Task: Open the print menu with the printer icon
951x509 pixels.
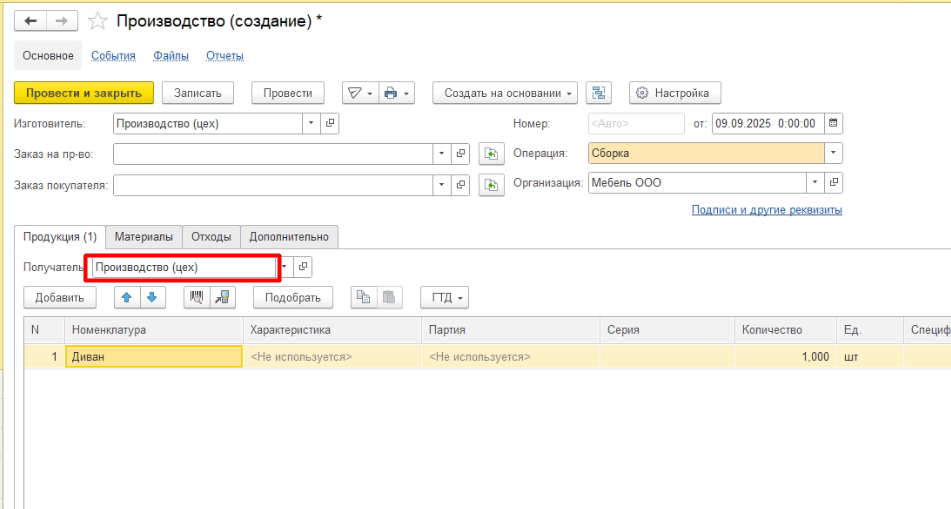Action: [397, 93]
